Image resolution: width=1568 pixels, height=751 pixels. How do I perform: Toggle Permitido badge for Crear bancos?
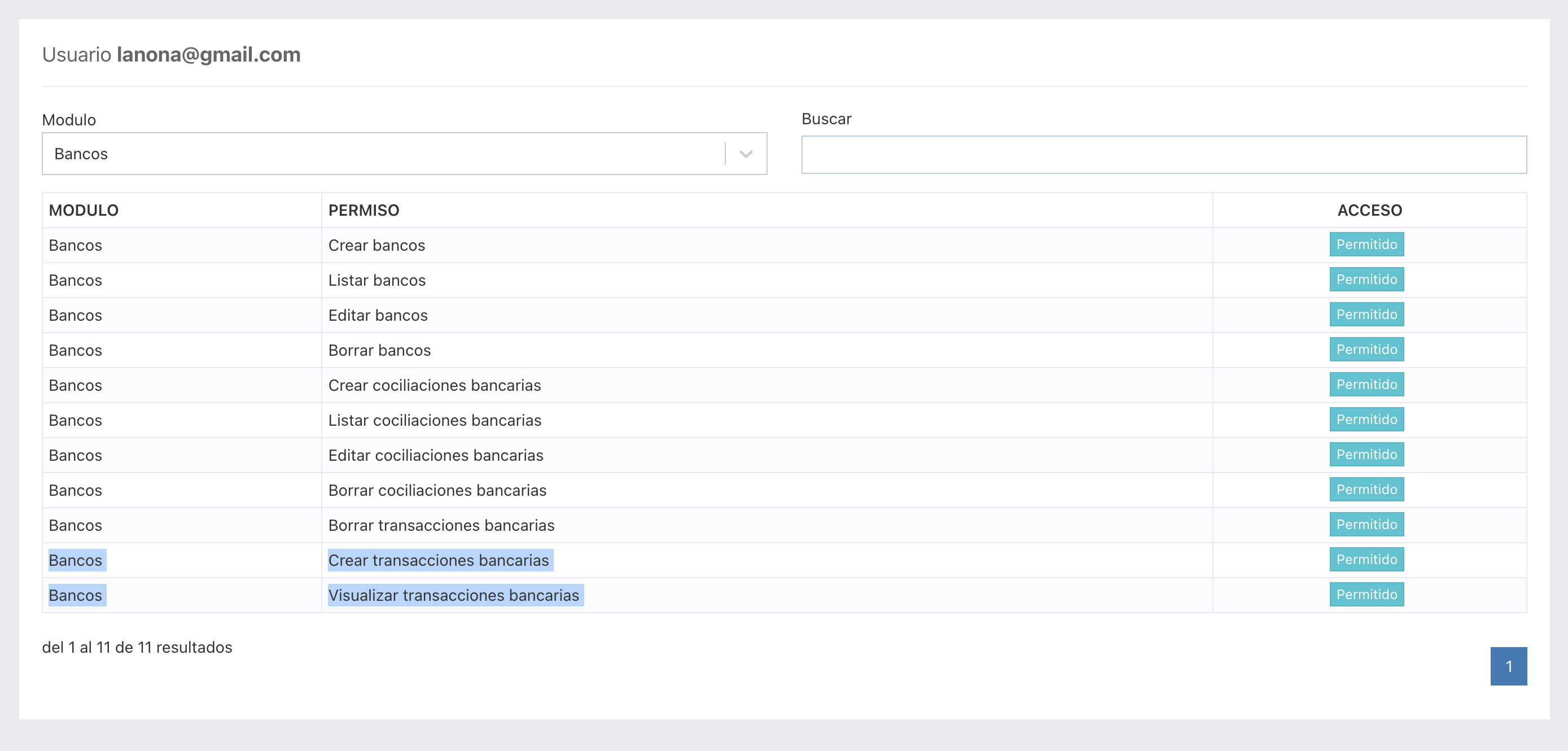(x=1366, y=245)
